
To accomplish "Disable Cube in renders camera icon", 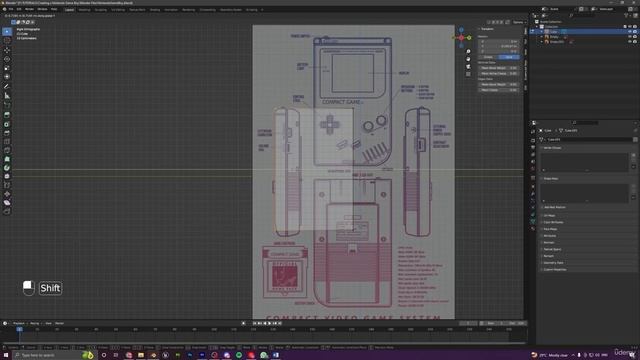I will click(635, 31).
